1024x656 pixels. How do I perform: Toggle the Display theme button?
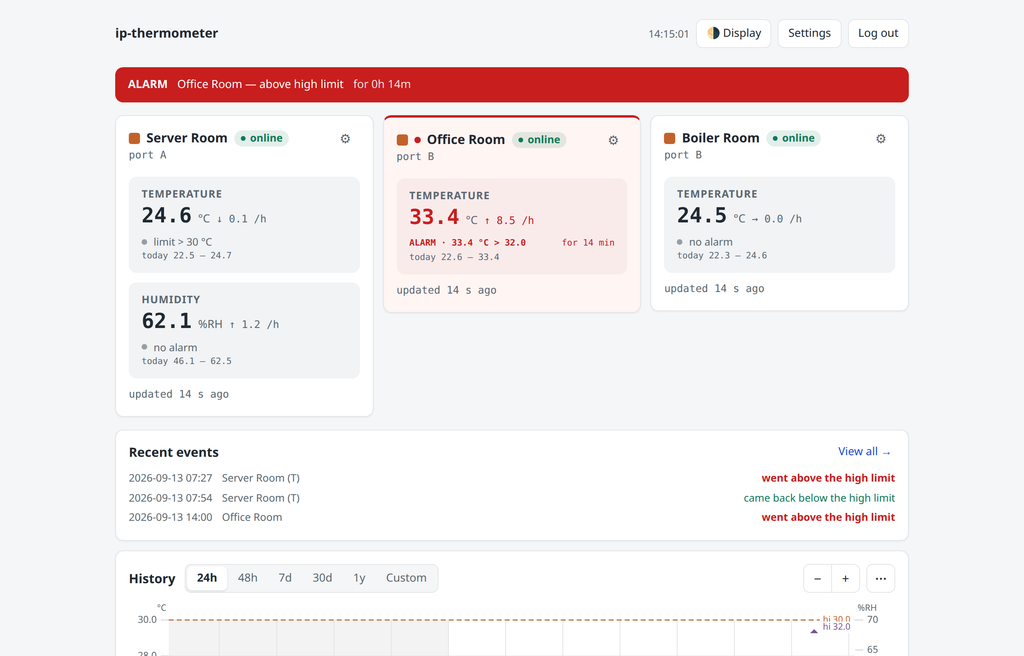click(733, 33)
